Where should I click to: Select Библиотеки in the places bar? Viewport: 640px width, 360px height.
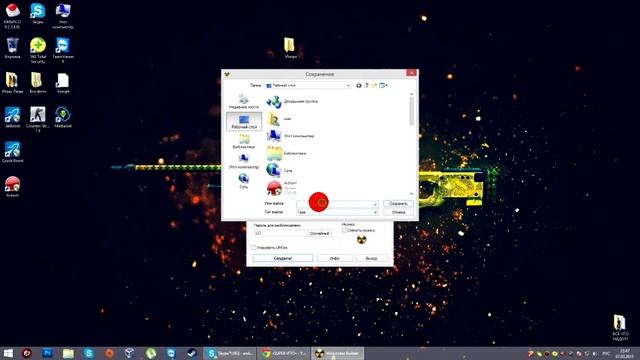[244, 142]
